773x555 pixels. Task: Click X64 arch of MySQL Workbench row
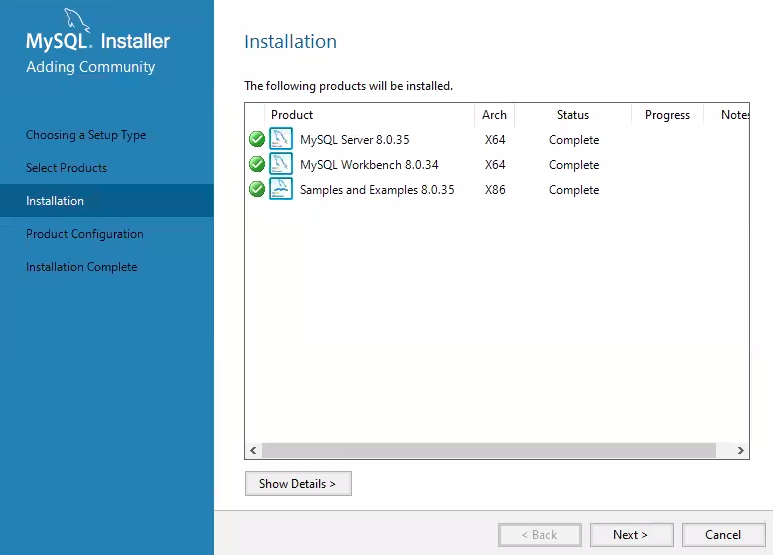tap(495, 165)
